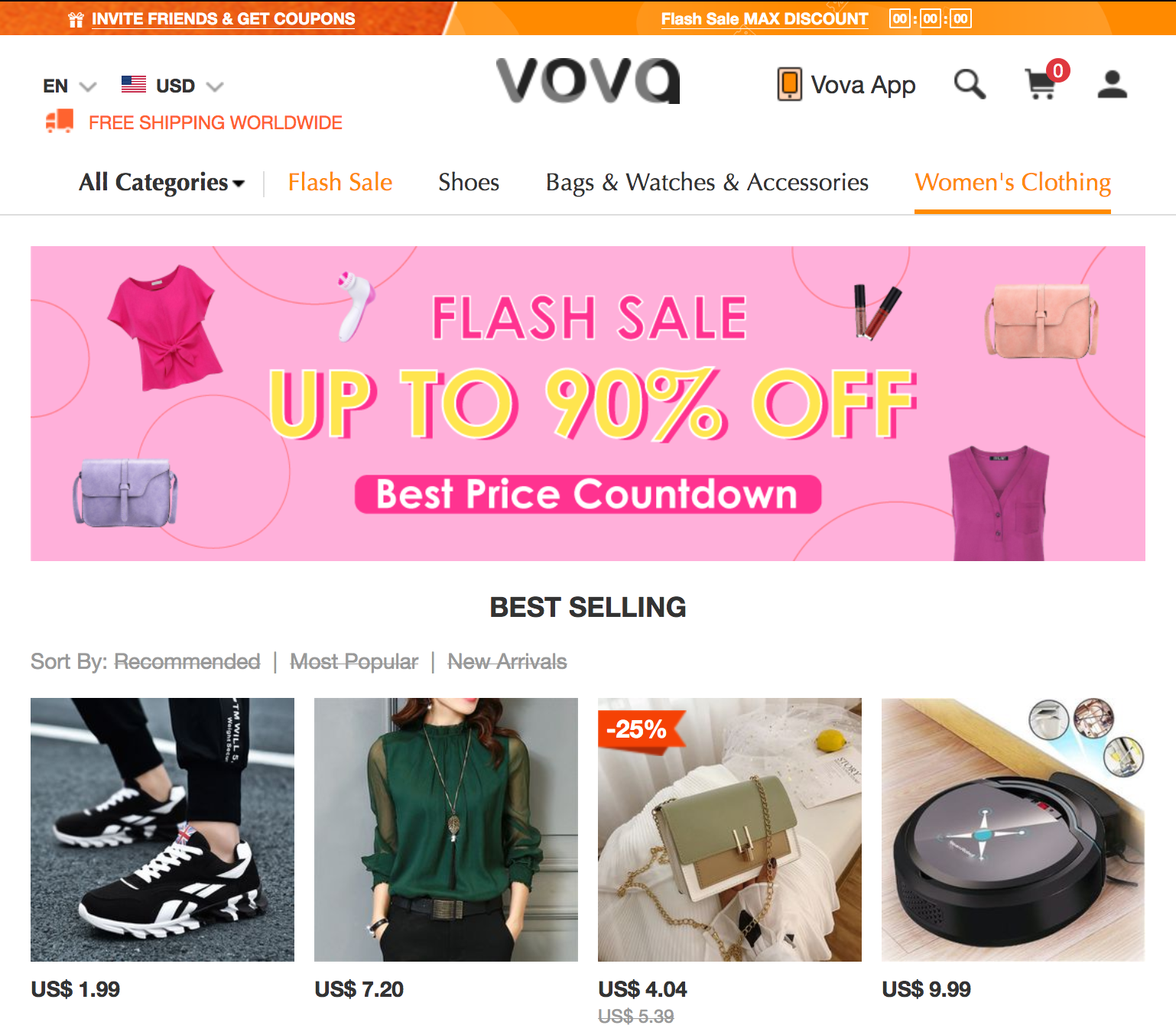Click Invite Friends & Get Coupons link
This screenshot has height=1032, width=1176.
point(223,19)
